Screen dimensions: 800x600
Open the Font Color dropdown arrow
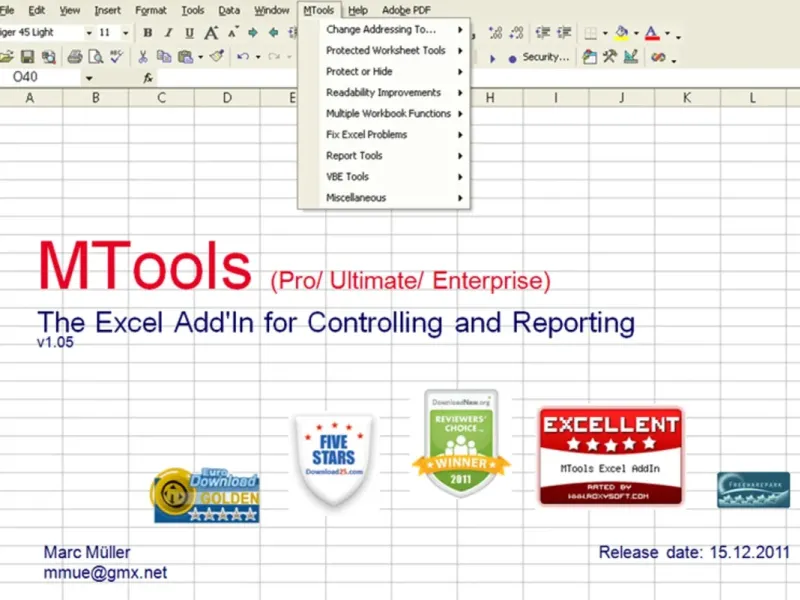click(667, 34)
